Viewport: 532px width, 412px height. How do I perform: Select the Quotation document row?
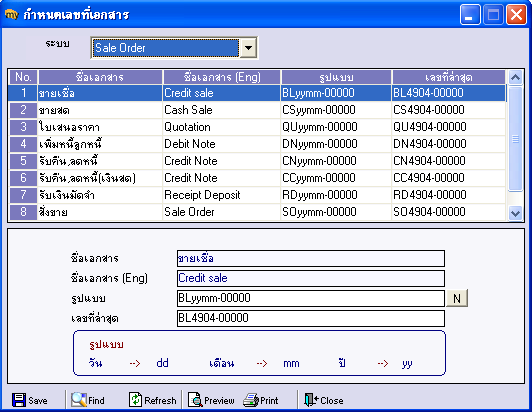[x=257, y=127]
